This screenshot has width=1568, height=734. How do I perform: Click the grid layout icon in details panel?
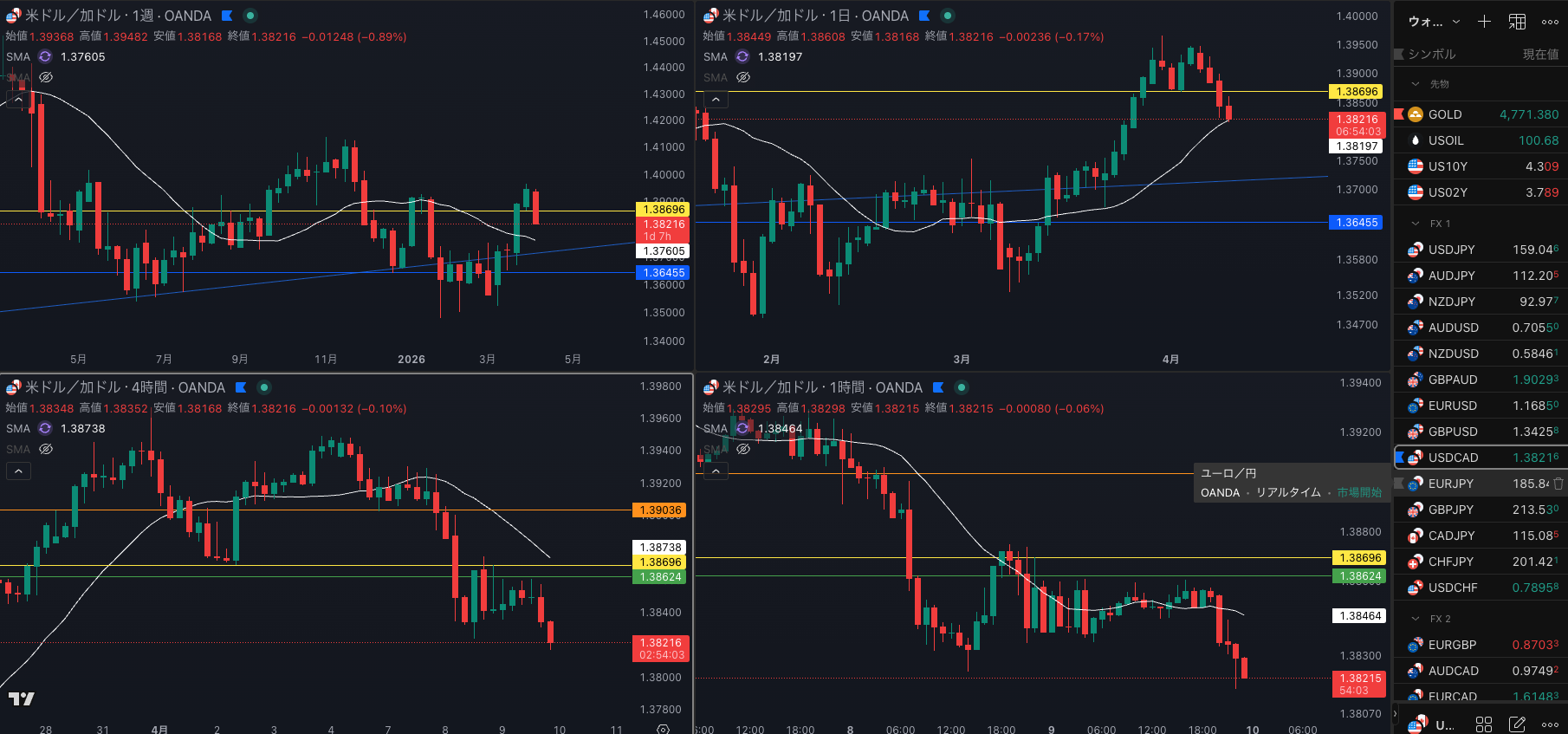(x=1484, y=724)
